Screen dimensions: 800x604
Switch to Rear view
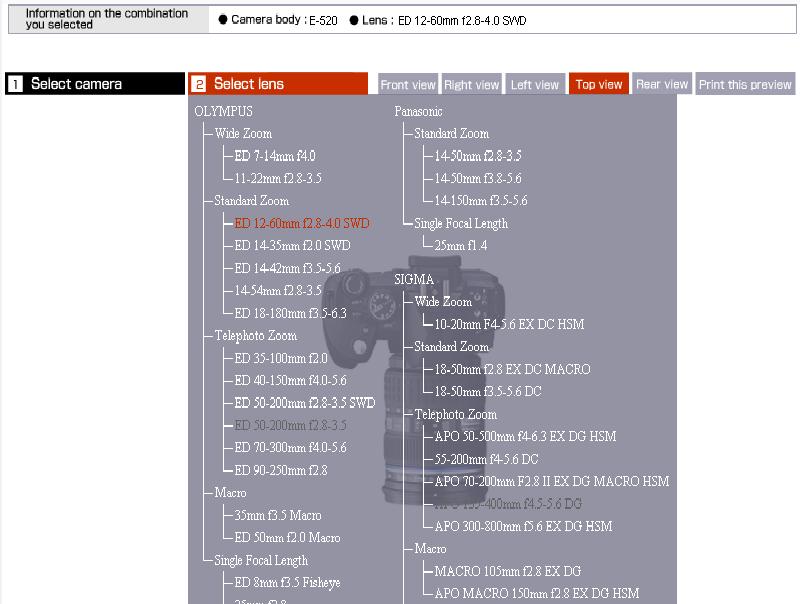(662, 85)
